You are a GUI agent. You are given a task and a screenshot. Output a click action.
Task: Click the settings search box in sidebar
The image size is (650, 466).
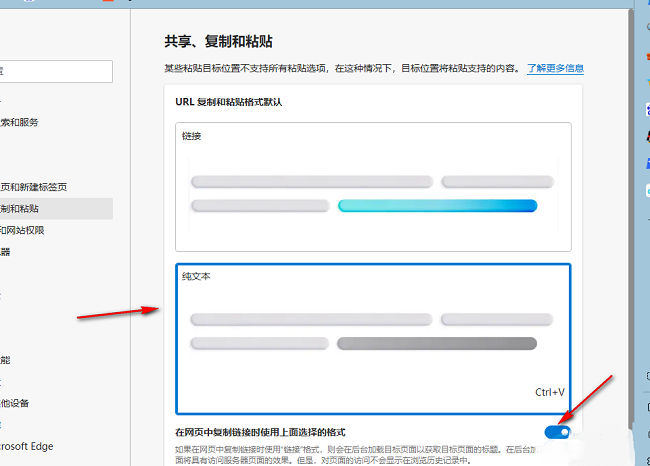pyautogui.click(x=55, y=71)
